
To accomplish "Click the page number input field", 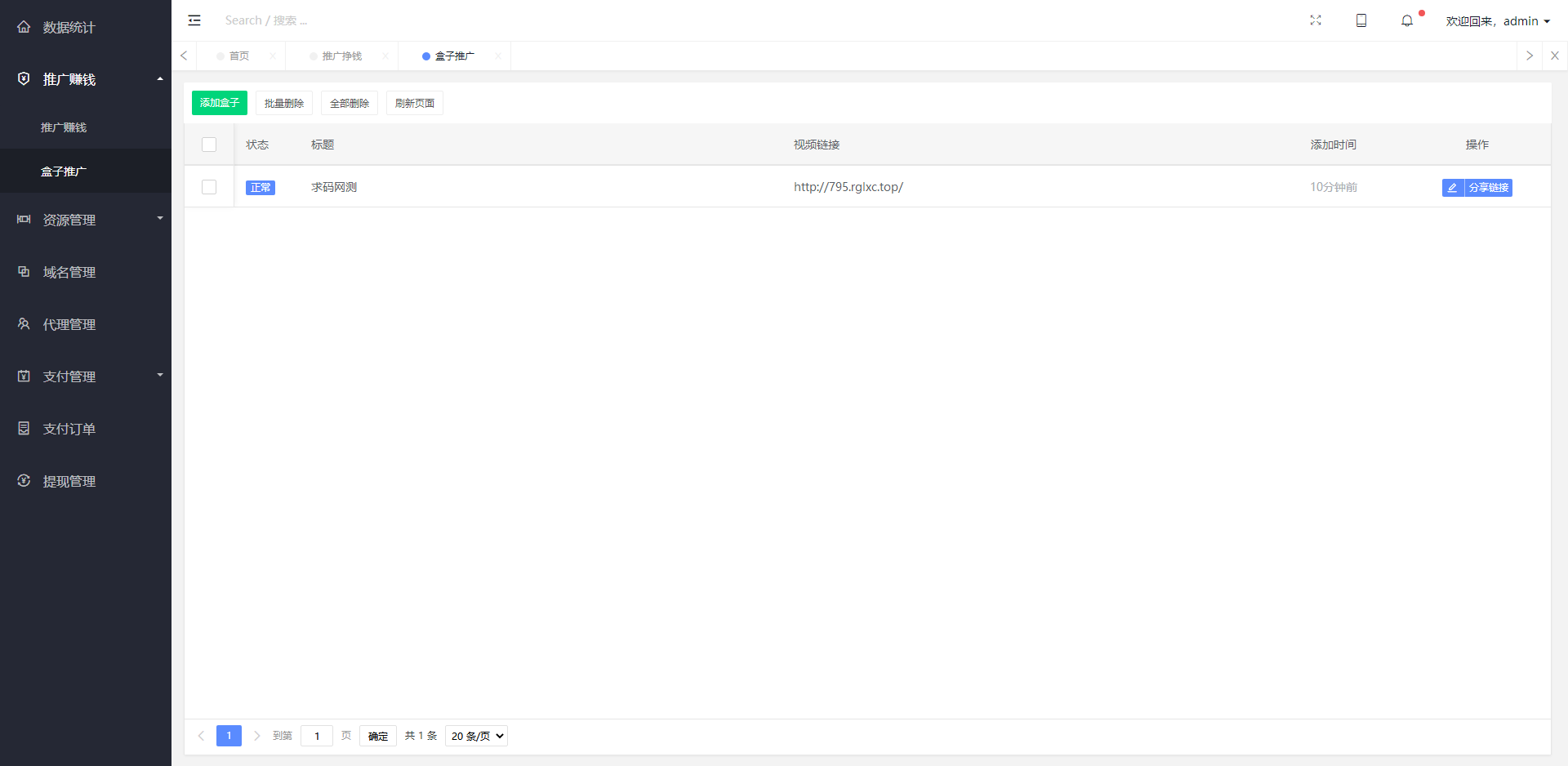I will [317, 736].
